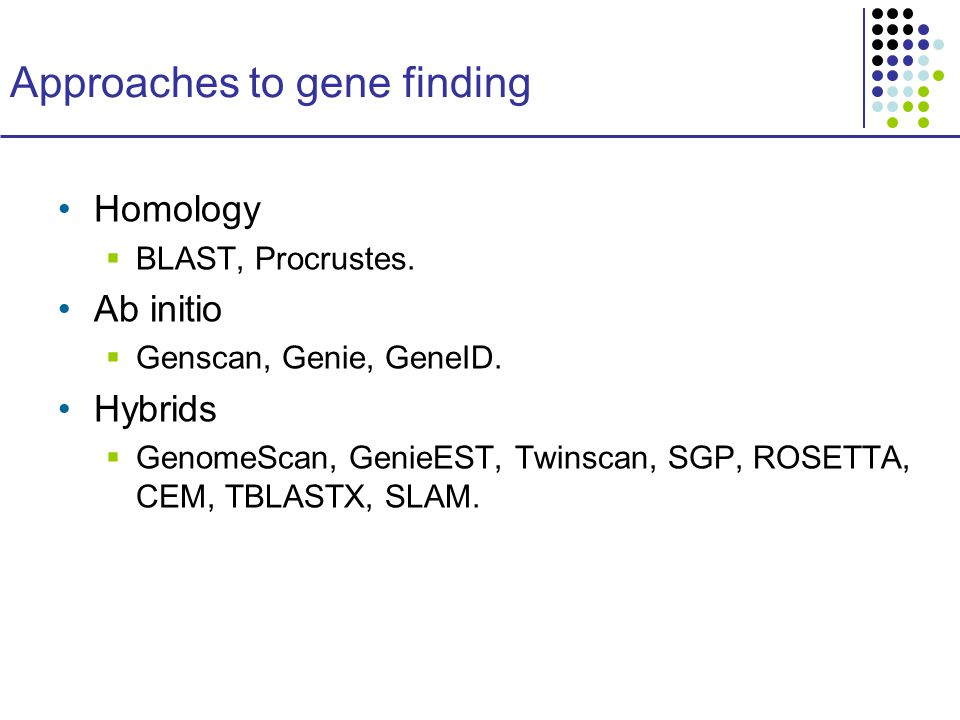This screenshot has width=960, height=720.
Task: Click the 'BLAST, Procrustes.' sub-bullet text
Action: 275,258
